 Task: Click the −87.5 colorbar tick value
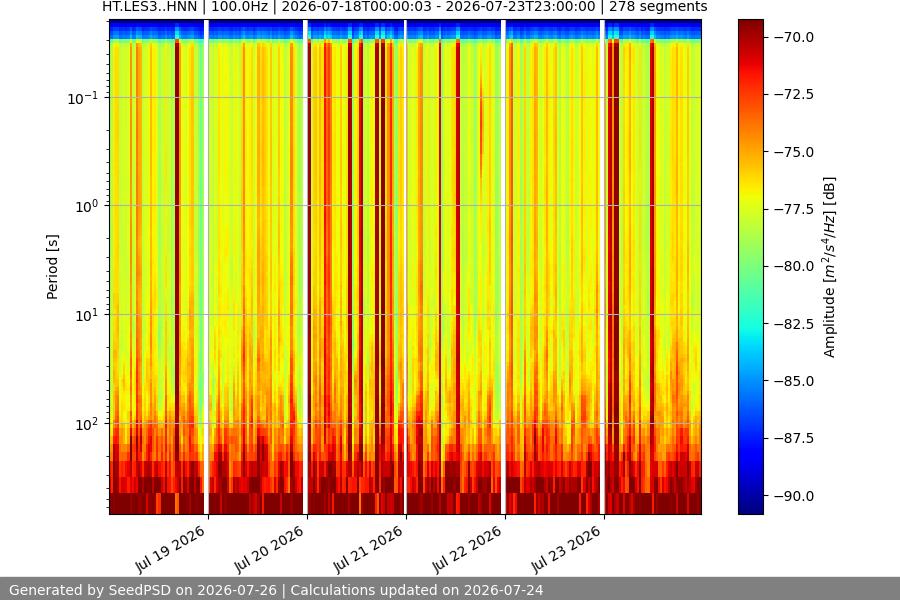[x=794, y=438]
